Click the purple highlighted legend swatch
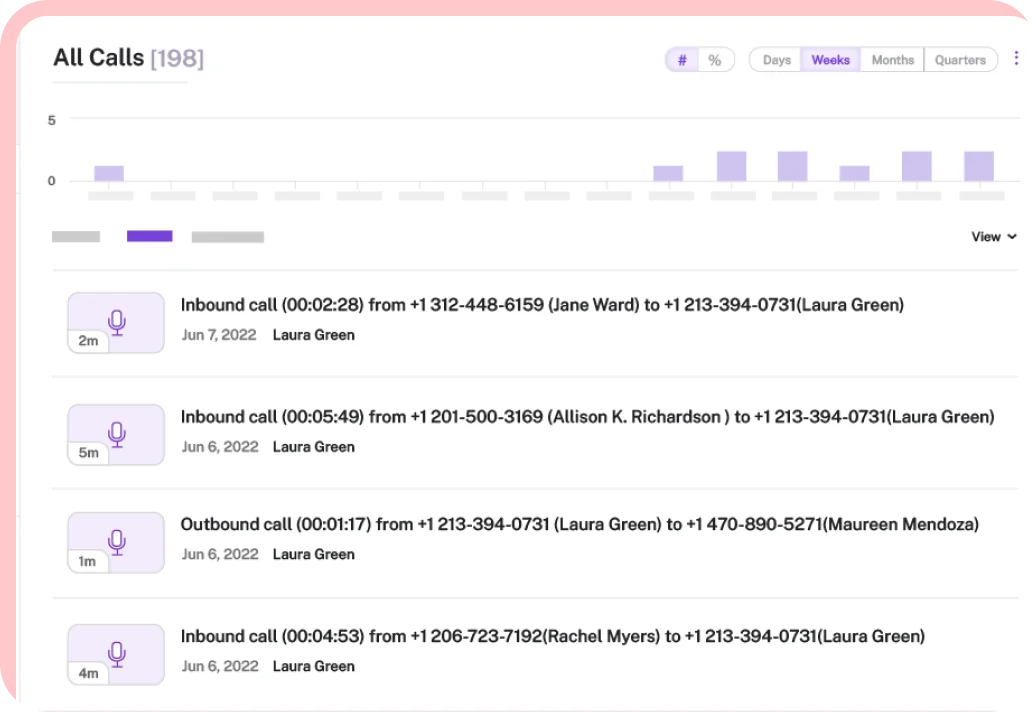The height and width of the screenshot is (712, 1036). (x=149, y=236)
